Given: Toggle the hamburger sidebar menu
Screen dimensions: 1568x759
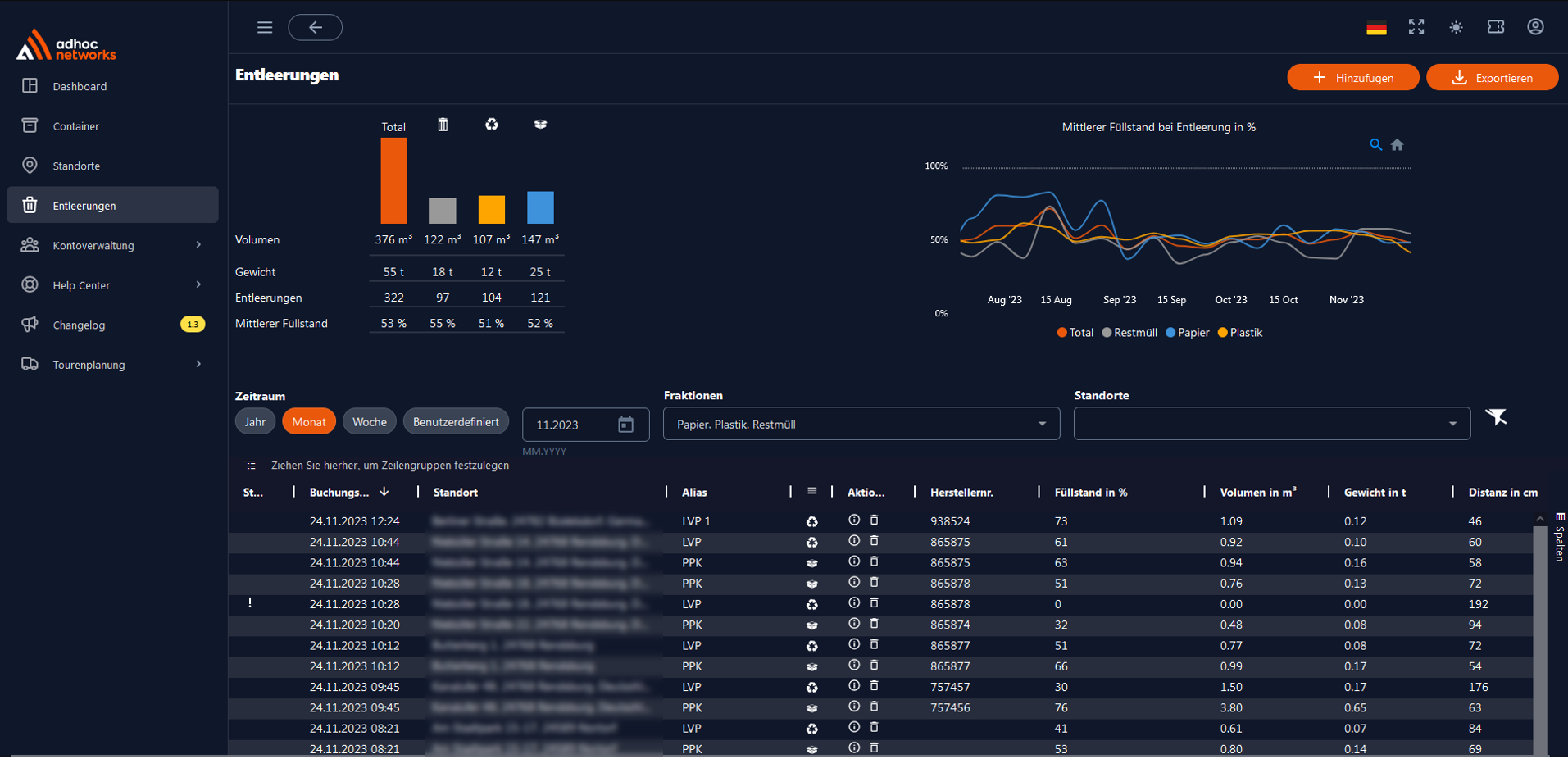Looking at the screenshot, I should click(x=265, y=27).
